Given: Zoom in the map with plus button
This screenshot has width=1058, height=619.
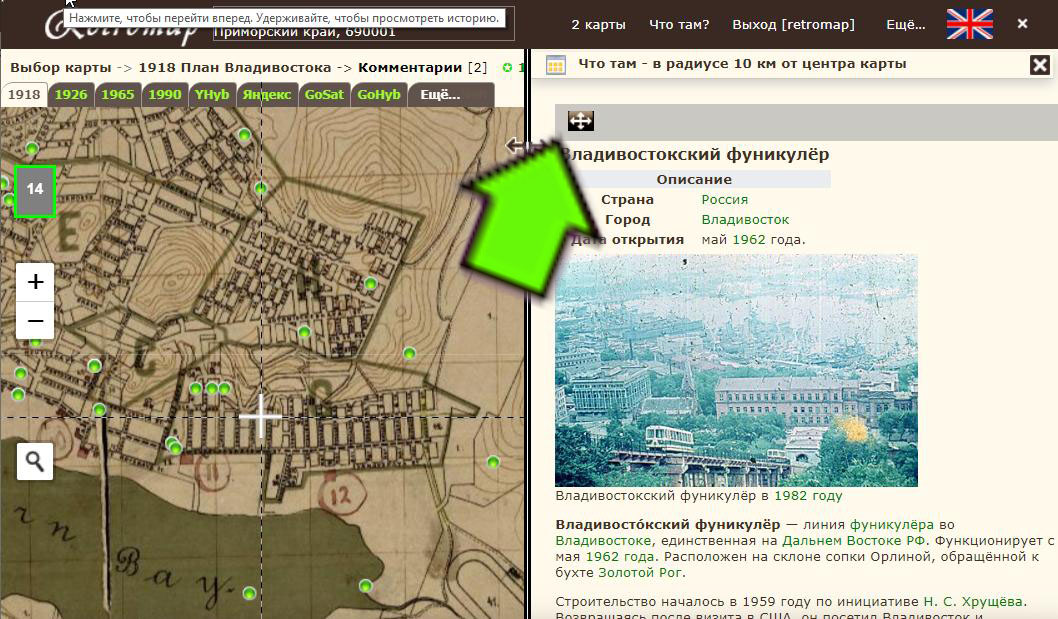Looking at the screenshot, I should (35, 282).
